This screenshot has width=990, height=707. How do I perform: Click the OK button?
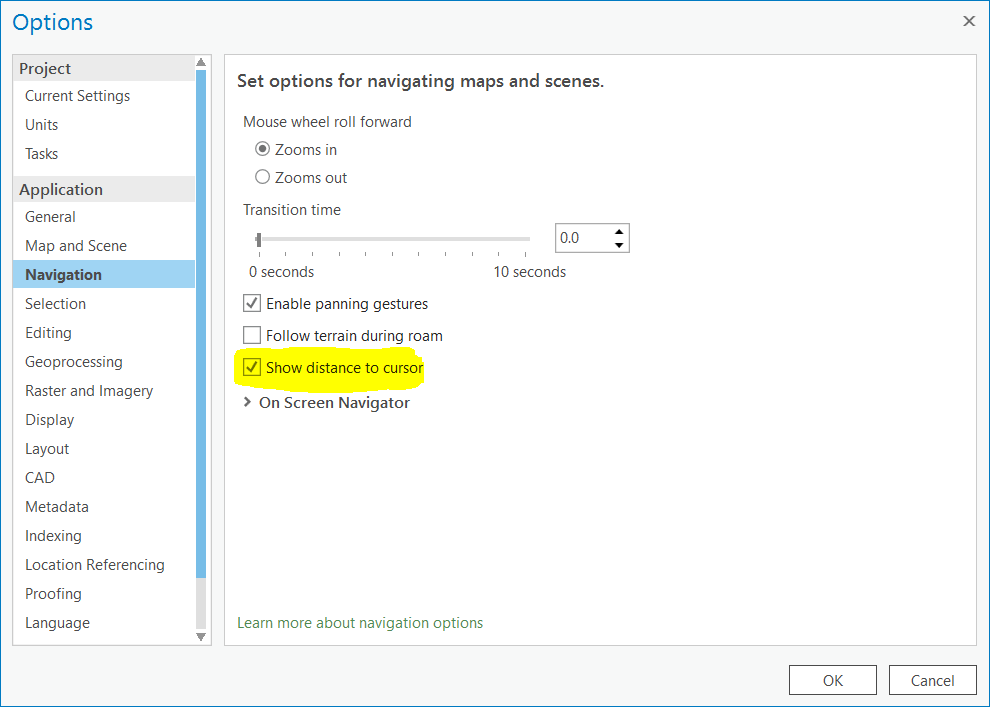[833, 680]
